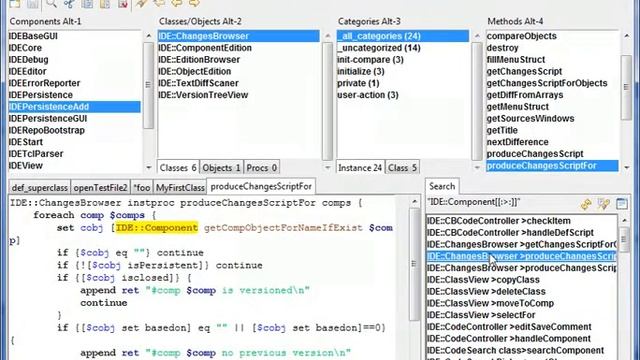Click the Components list scrollbar thumb
The height and width of the screenshot is (360, 640).
point(149,85)
